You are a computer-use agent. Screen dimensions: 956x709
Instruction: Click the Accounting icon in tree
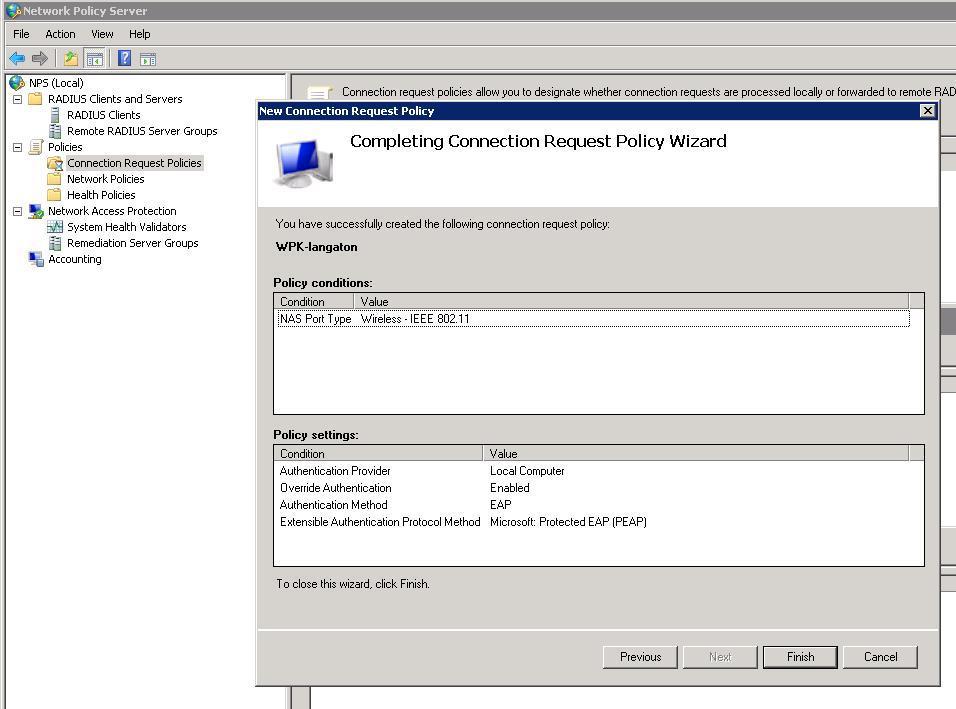[36, 259]
